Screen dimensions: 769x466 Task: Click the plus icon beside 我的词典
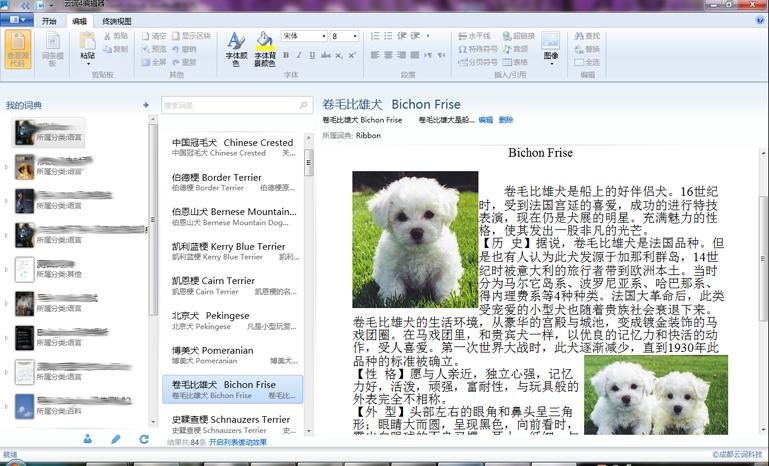click(146, 105)
